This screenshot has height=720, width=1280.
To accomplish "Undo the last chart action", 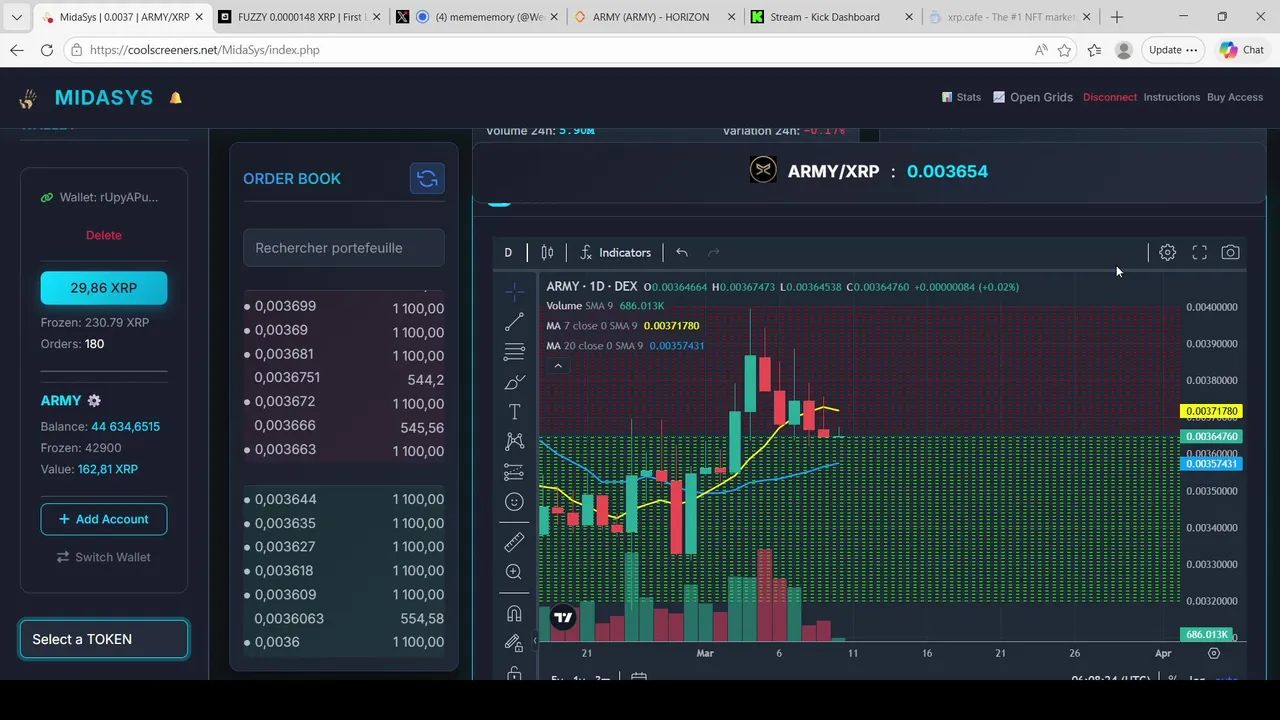I will pyautogui.click(x=682, y=253).
